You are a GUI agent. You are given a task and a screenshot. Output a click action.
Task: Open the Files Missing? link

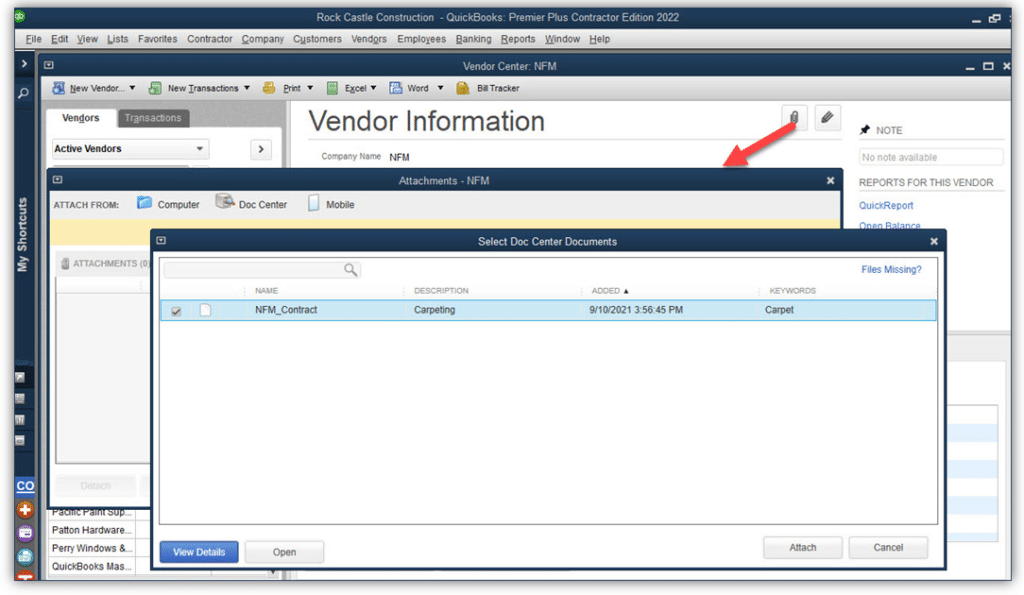[891, 269]
